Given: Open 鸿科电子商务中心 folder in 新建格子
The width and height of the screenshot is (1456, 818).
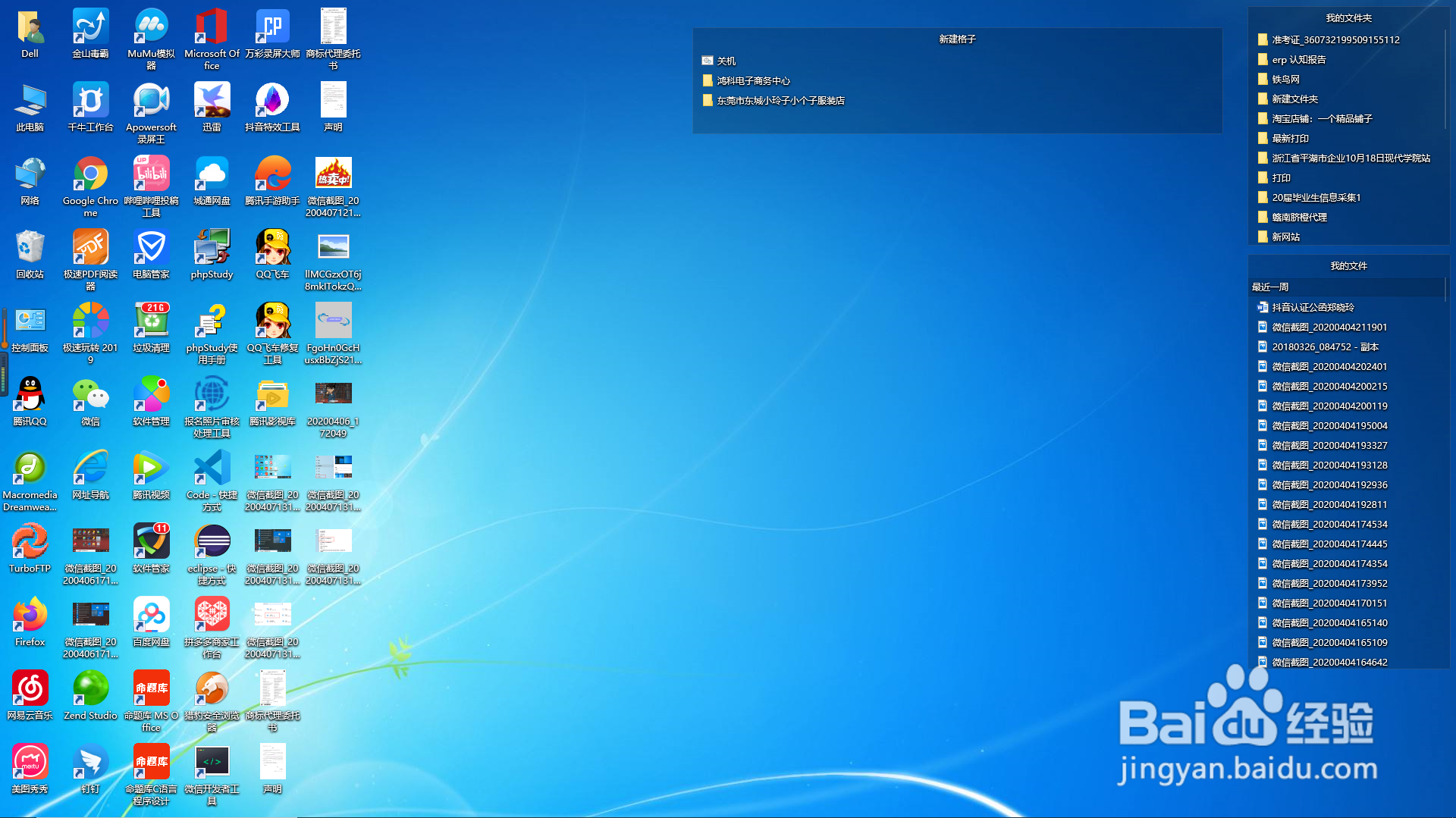Looking at the screenshot, I should (x=745, y=80).
